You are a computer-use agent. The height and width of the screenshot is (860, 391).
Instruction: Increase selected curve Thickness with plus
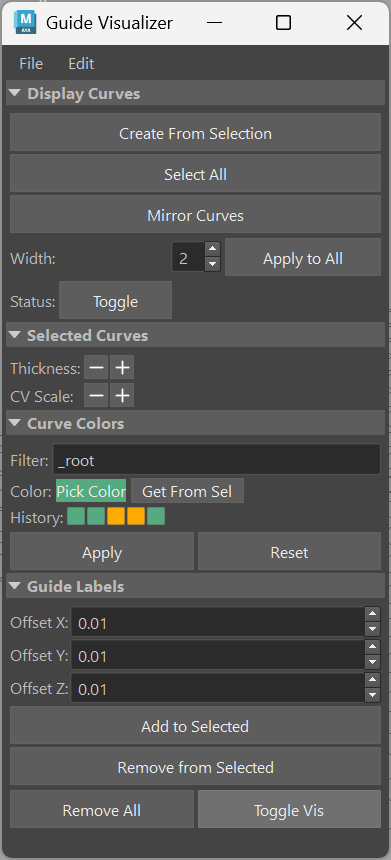[122, 368]
